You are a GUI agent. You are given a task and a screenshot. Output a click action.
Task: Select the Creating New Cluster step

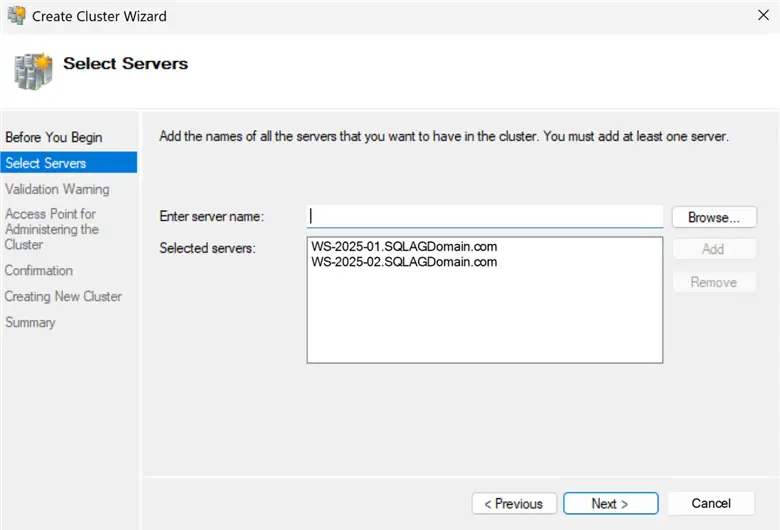63,297
